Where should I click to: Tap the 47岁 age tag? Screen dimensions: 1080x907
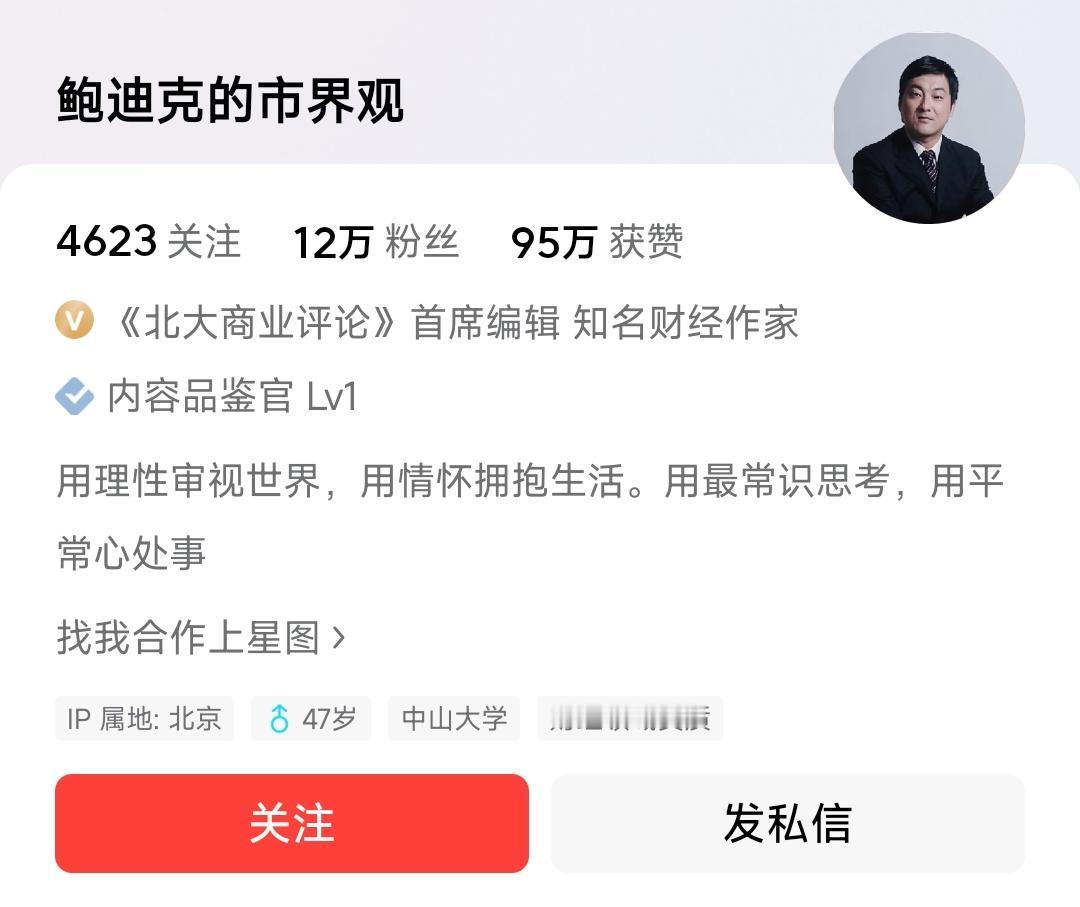coord(311,718)
